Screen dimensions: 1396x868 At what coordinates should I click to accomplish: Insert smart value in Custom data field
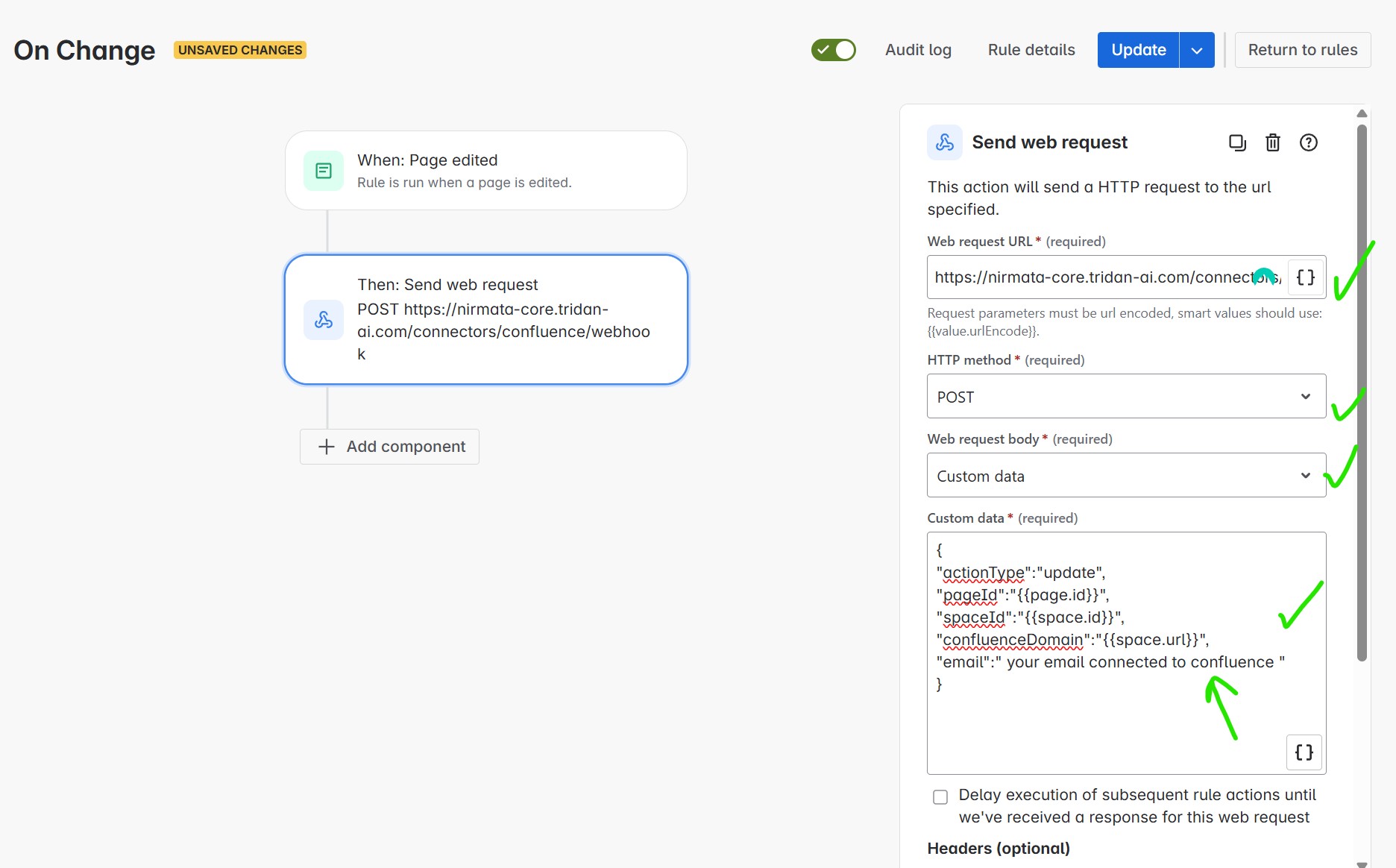(x=1304, y=752)
